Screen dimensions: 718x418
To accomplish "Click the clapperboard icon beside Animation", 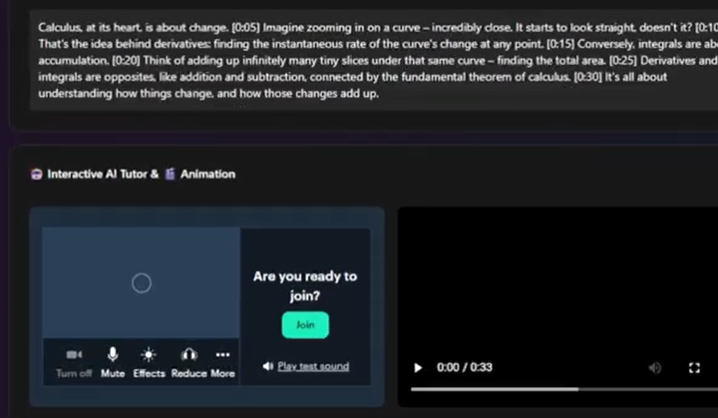I will (170, 174).
